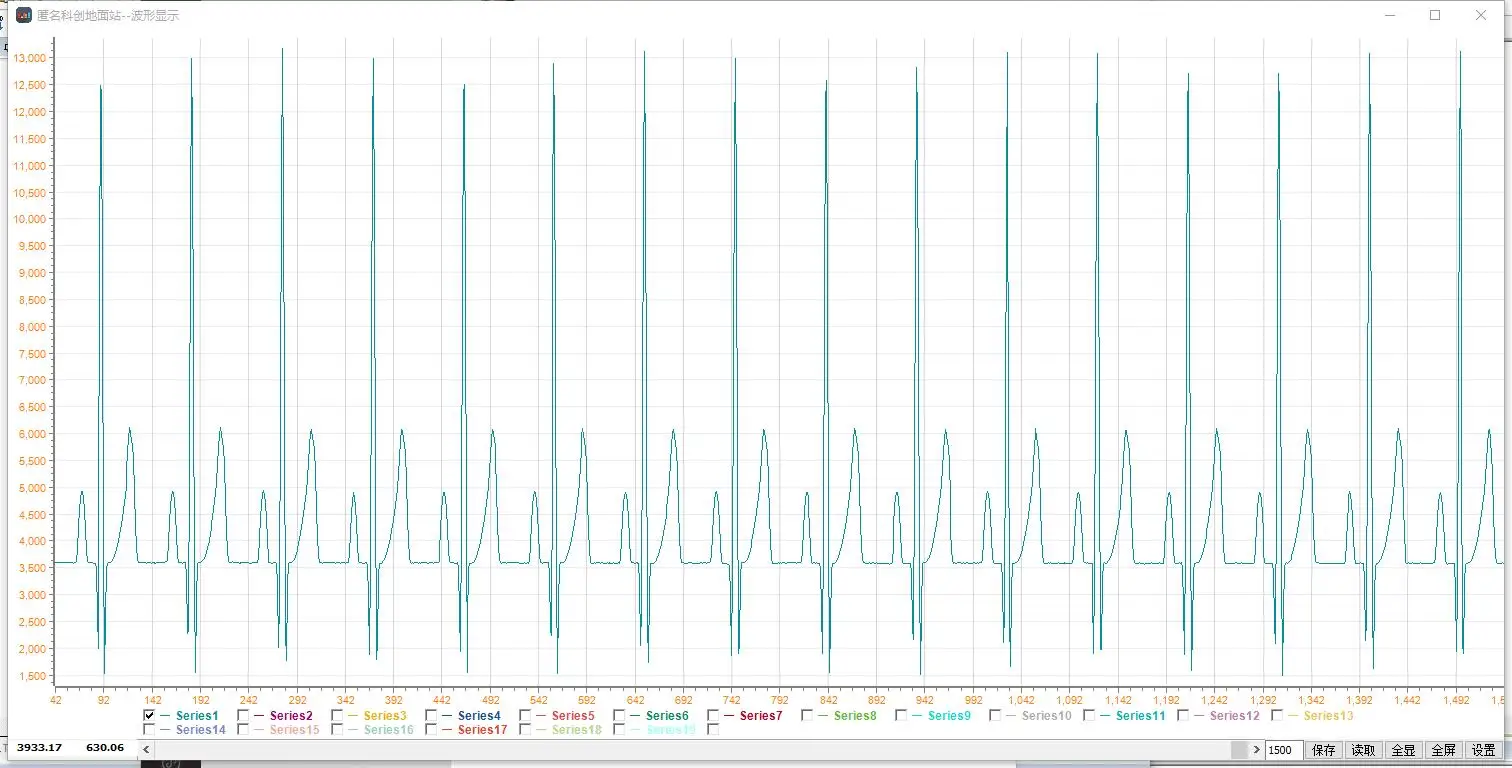The width and height of the screenshot is (1512, 768).
Task: Enable the Series7 checkbox
Action: click(x=713, y=715)
